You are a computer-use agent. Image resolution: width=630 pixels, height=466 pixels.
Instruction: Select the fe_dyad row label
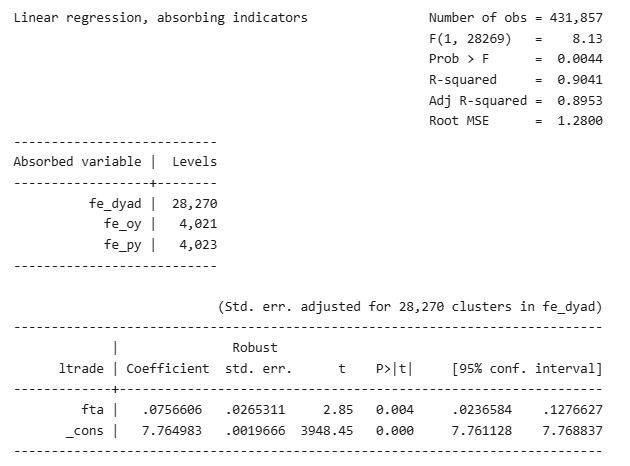[x=115, y=204]
